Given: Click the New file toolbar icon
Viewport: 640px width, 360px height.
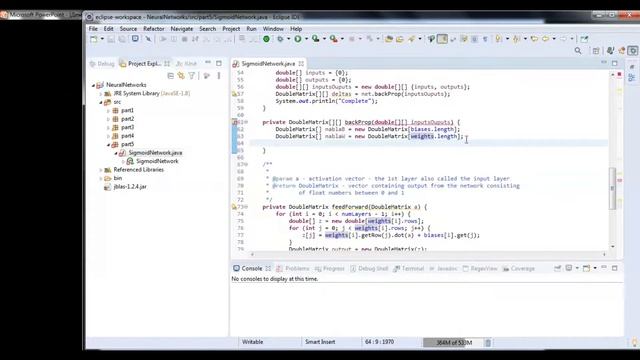Looking at the screenshot, I should (x=94, y=39).
